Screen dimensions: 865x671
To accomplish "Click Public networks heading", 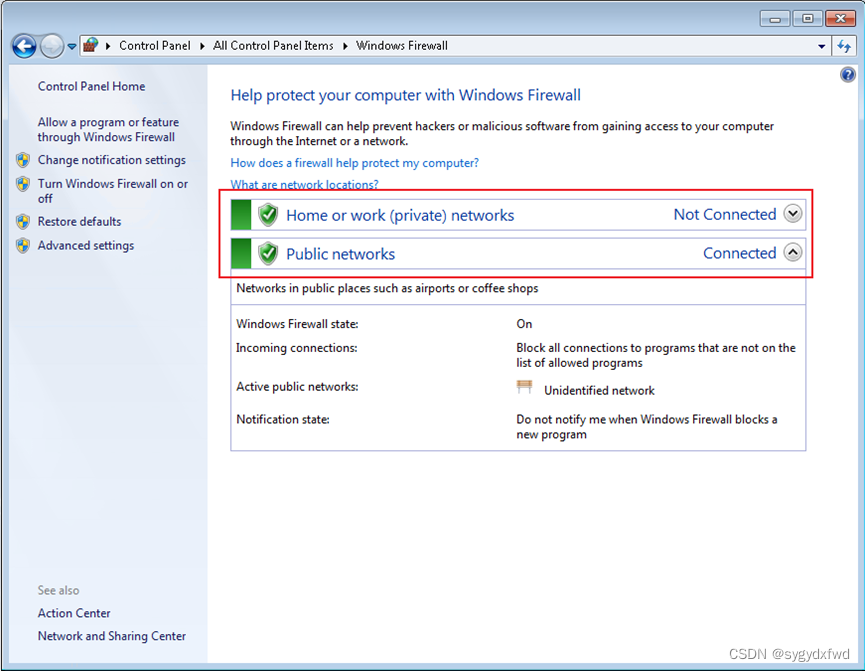I will (x=340, y=254).
